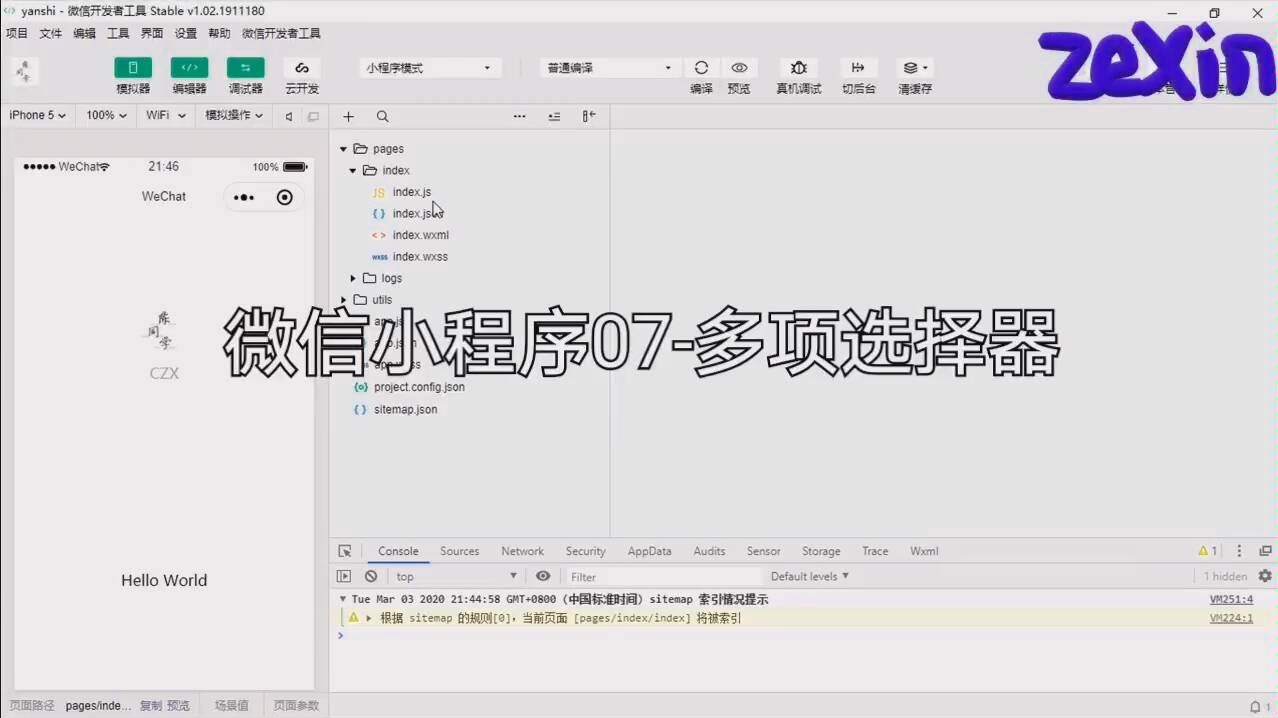Switch to the Network panel tab
The width and height of the screenshot is (1278, 718).
pos(522,551)
